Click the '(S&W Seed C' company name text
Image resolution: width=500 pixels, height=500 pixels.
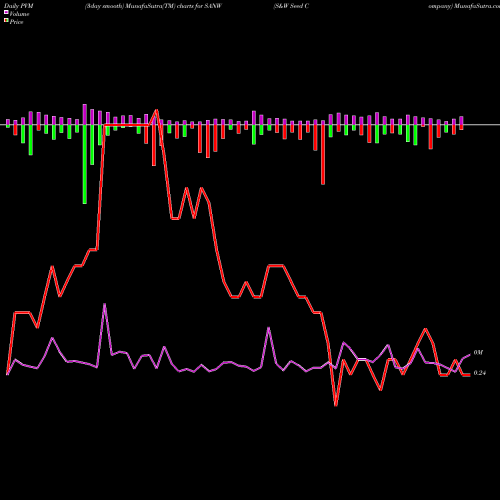point(291,6)
